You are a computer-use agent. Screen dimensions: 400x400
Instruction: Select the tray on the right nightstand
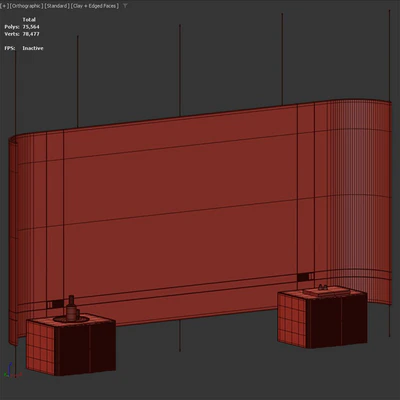pos(327,291)
